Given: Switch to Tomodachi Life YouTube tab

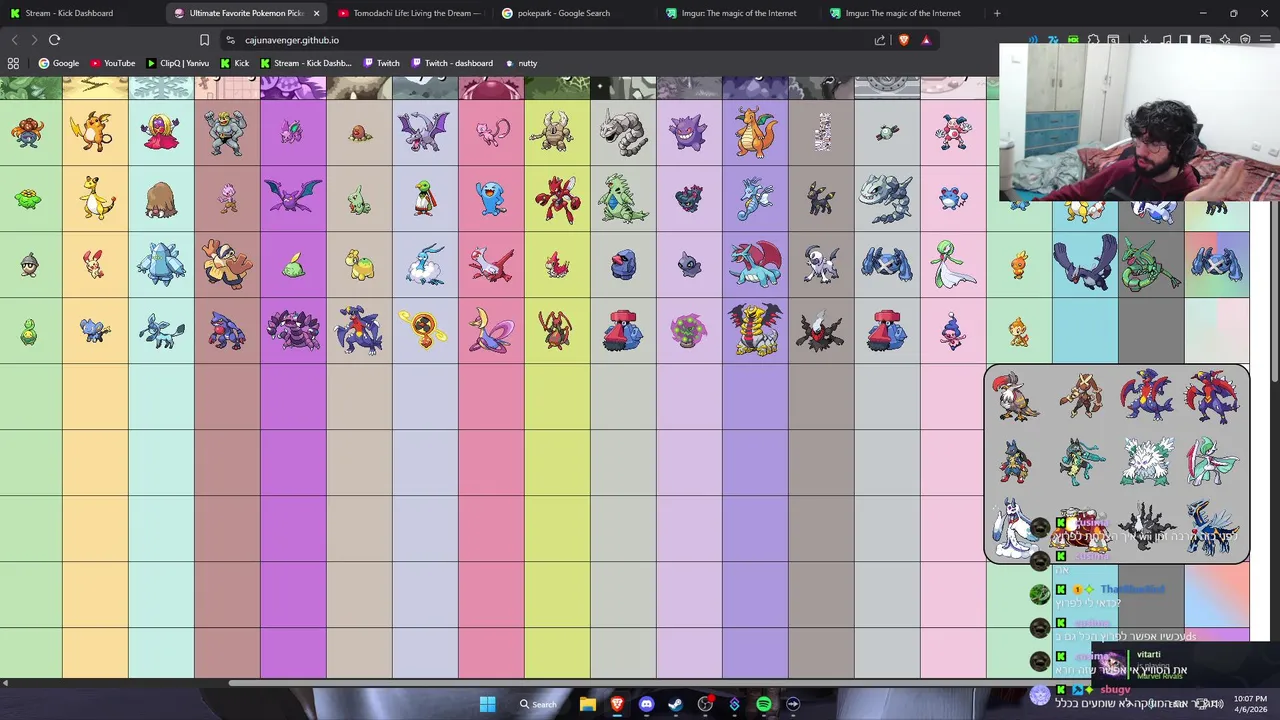Looking at the screenshot, I should 410,13.
